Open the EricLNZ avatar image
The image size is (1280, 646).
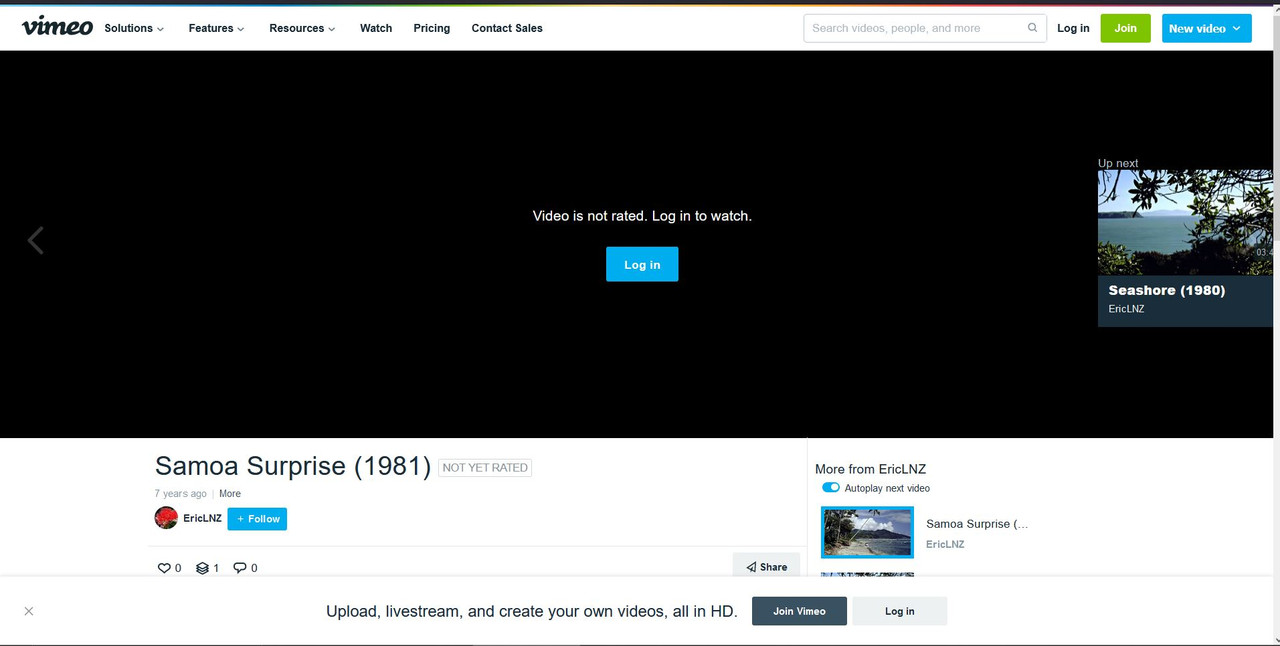166,518
